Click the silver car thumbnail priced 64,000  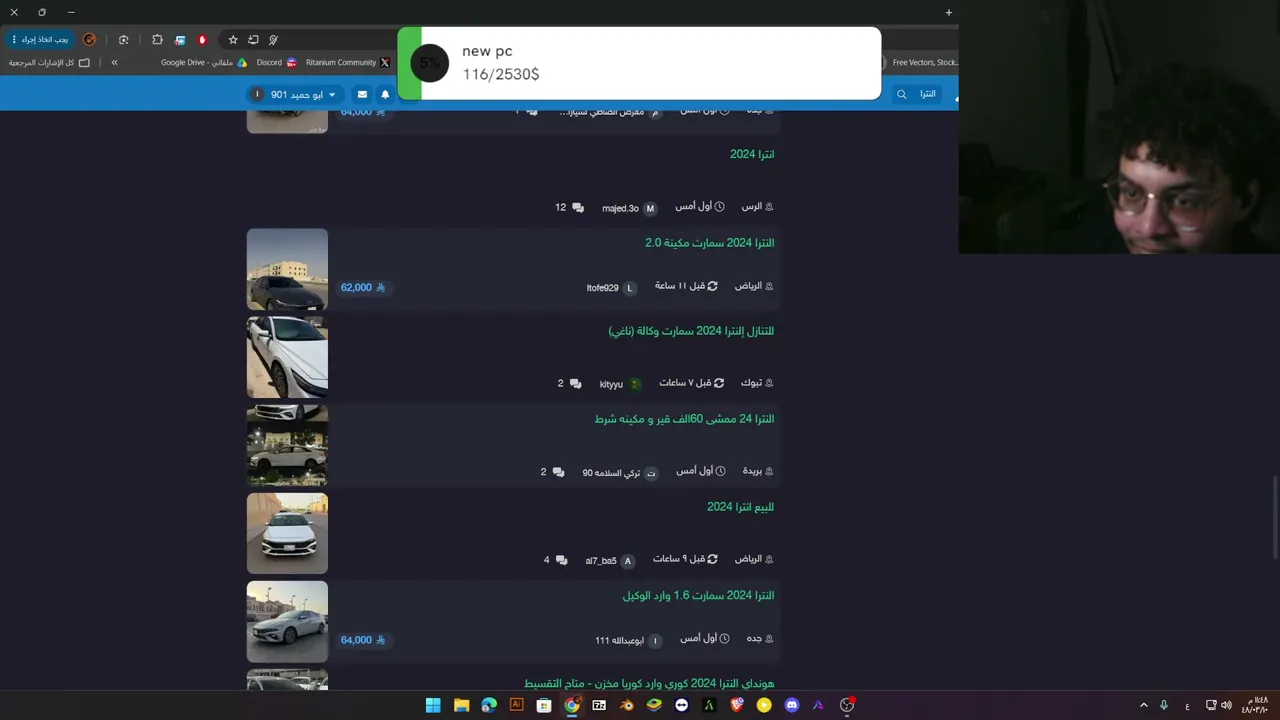pyautogui.click(x=287, y=621)
